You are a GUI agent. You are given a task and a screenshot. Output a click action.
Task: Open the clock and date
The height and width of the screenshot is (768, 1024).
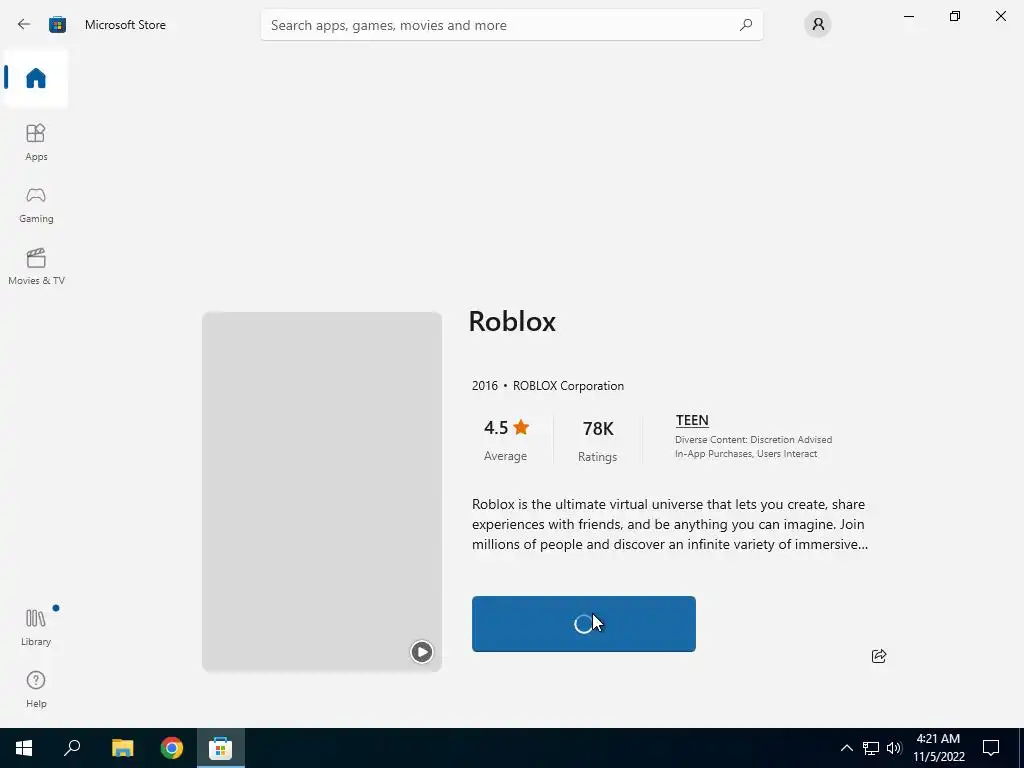click(938, 748)
